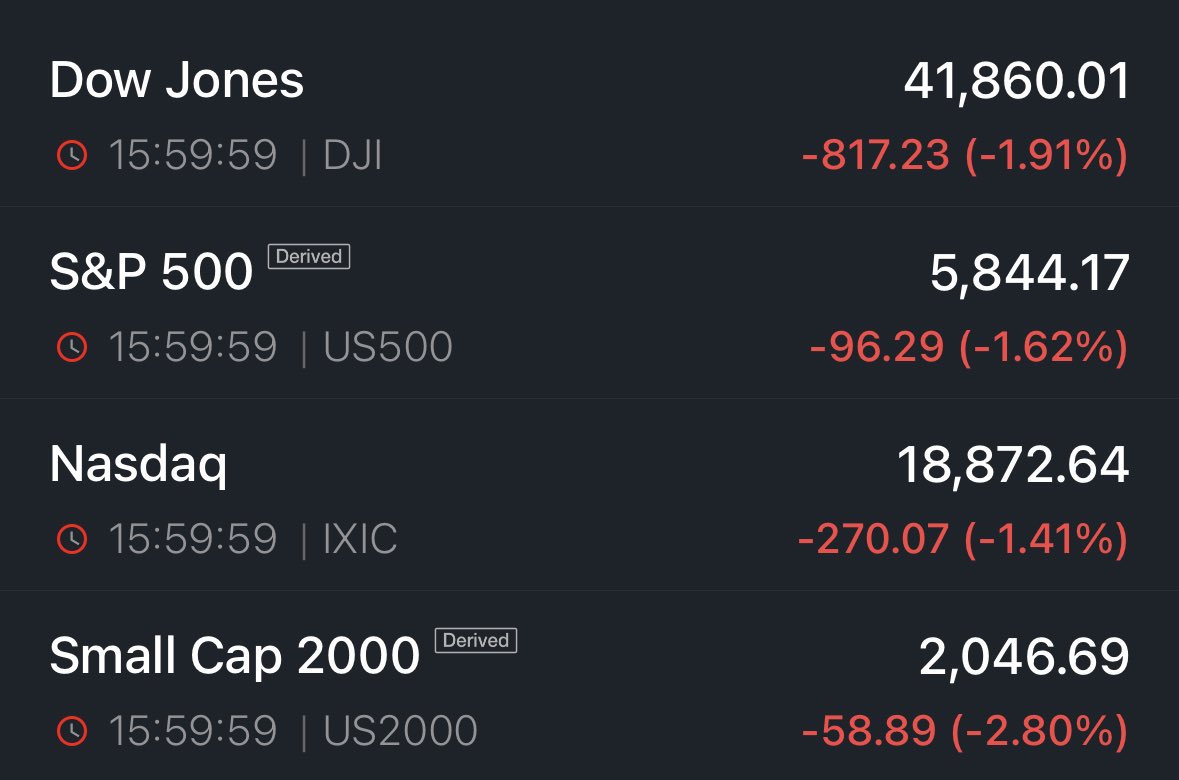Click the DJI ticker symbol
Image resolution: width=1179 pixels, height=780 pixels.
[x=353, y=156]
